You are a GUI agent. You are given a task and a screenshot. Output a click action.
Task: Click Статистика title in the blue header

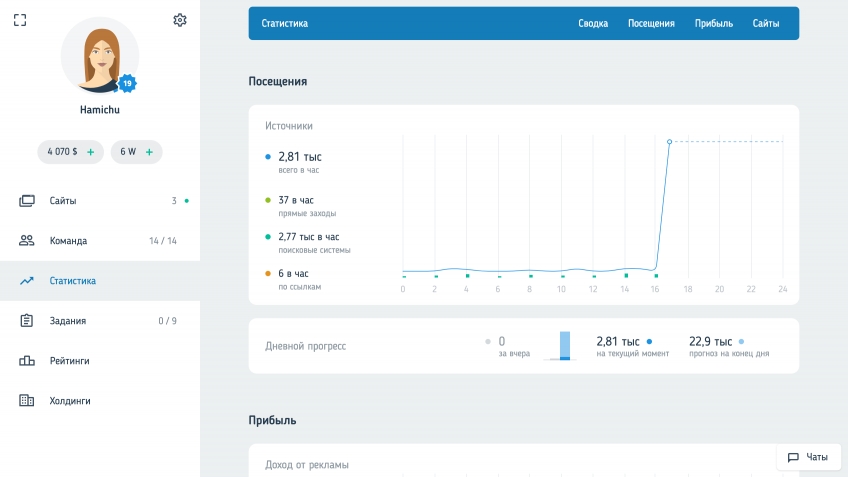coord(284,23)
